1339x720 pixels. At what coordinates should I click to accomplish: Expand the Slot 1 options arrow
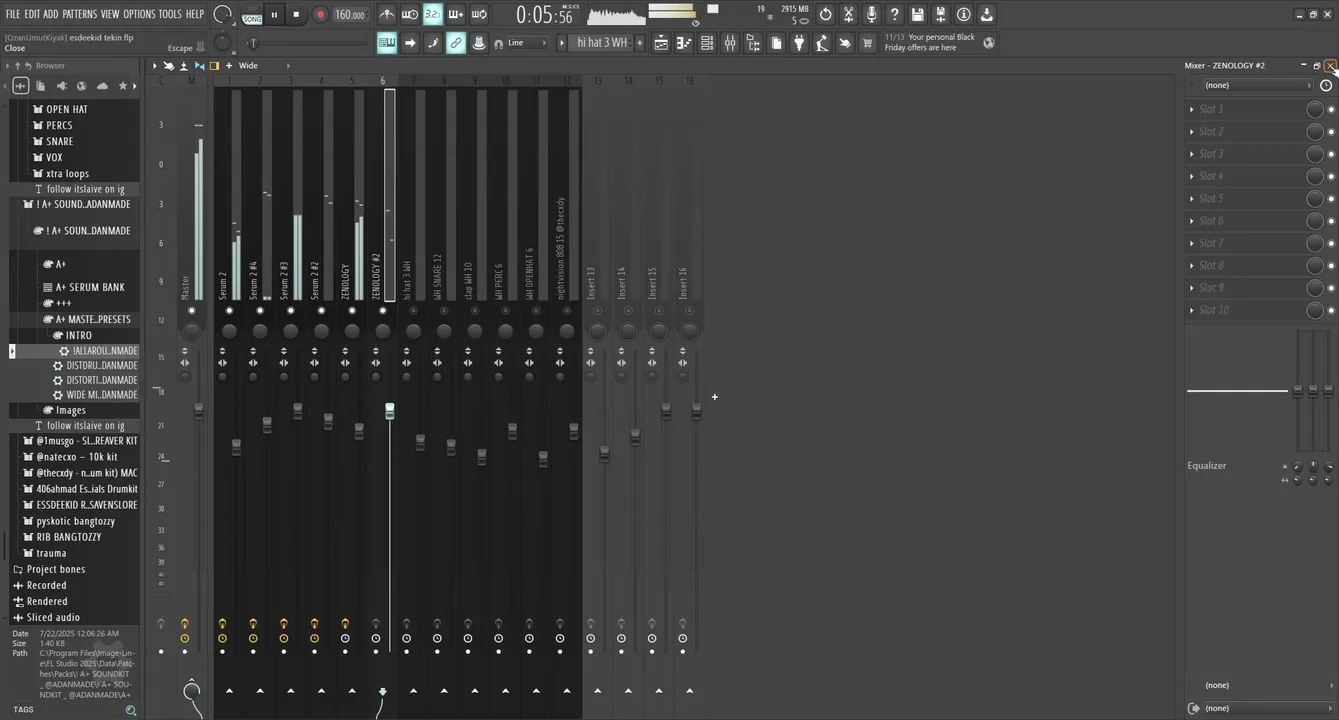(1192, 109)
